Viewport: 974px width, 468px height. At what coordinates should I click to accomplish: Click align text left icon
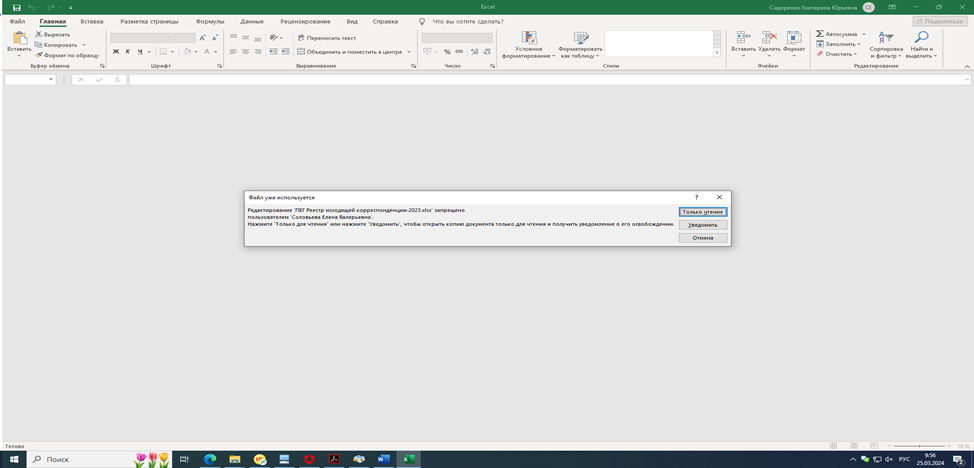pyautogui.click(x=234, y=52)
